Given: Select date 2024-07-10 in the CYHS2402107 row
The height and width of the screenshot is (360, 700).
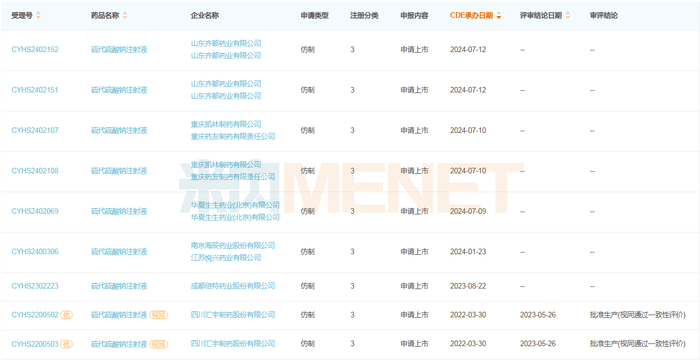Looking at the screenshot, I should [468, 130].
